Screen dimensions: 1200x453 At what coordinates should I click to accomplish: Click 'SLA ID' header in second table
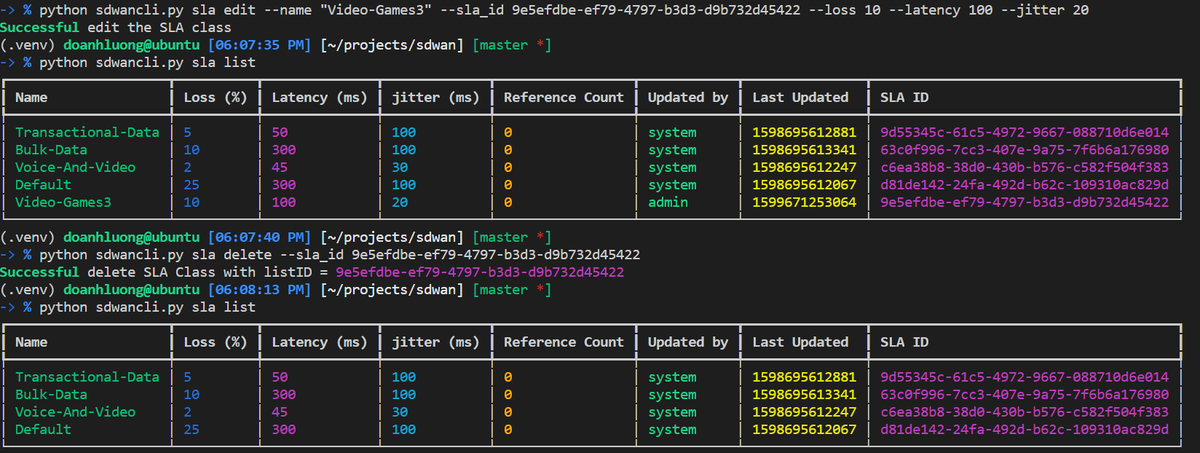click(x=904, y=342)
